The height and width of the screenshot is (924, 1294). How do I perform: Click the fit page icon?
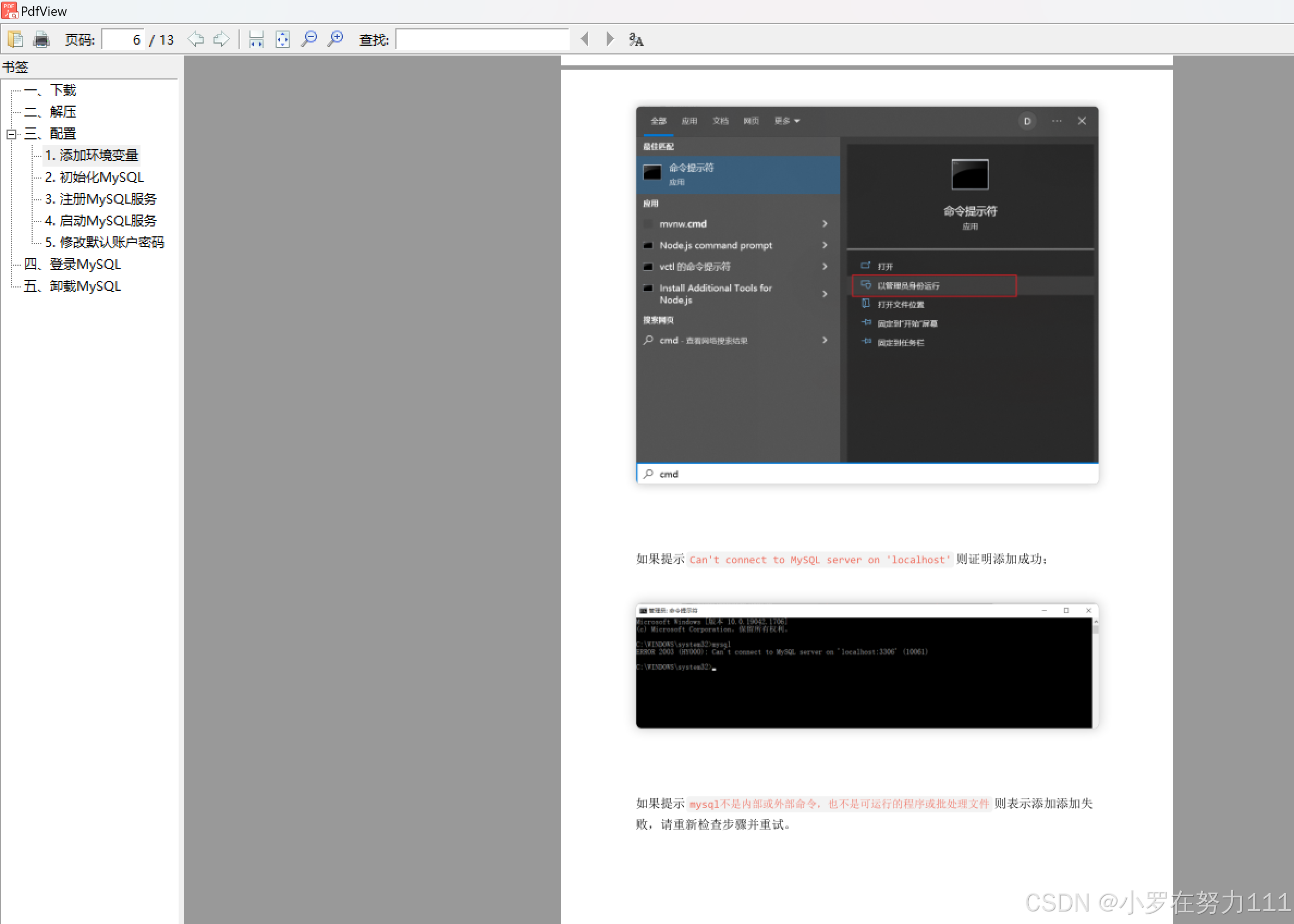pyautogui.click(x=282, y=39)
